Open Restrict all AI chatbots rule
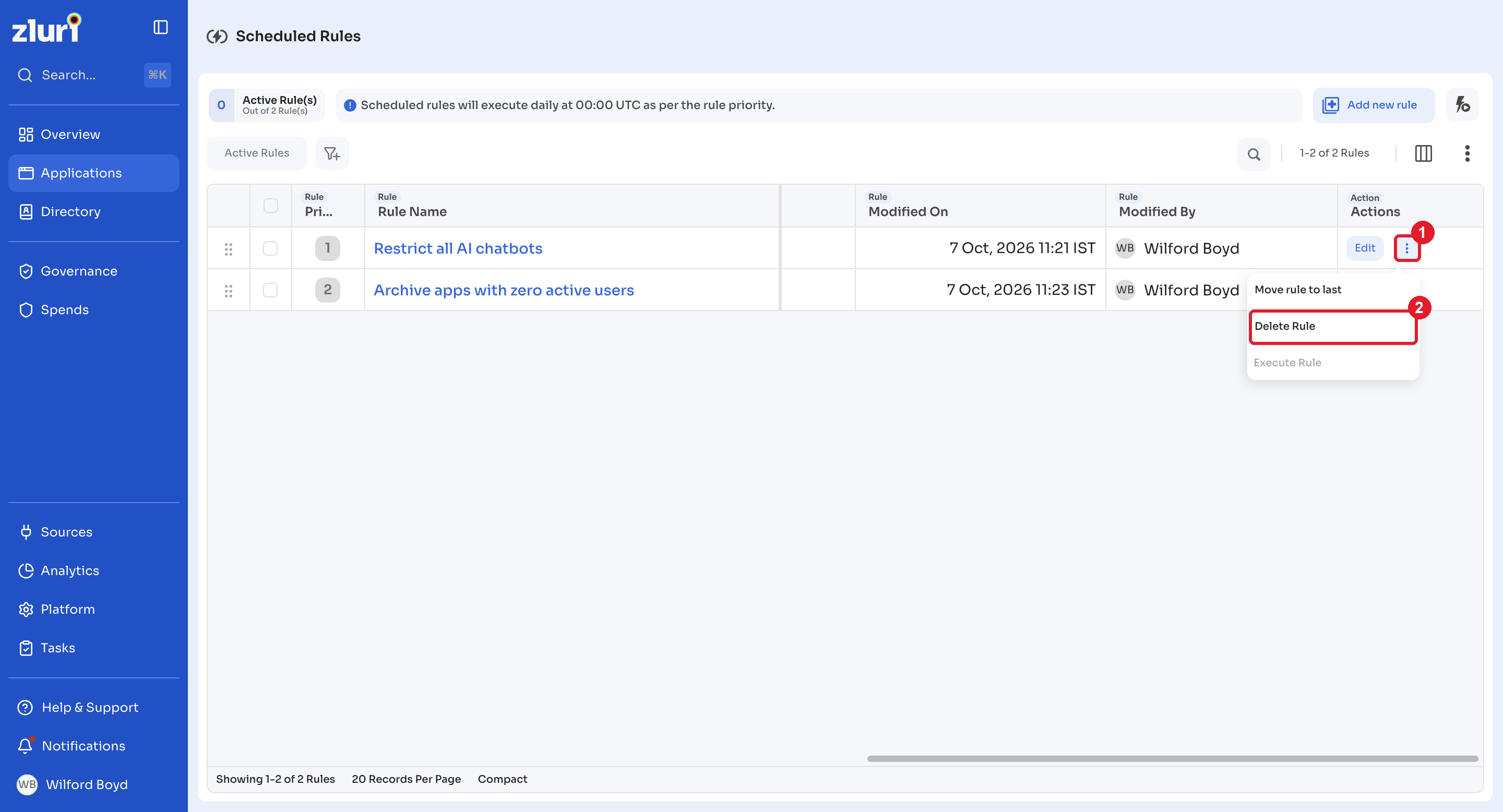1503x812 pixels. pyautogui.click(x=458, y=248)
